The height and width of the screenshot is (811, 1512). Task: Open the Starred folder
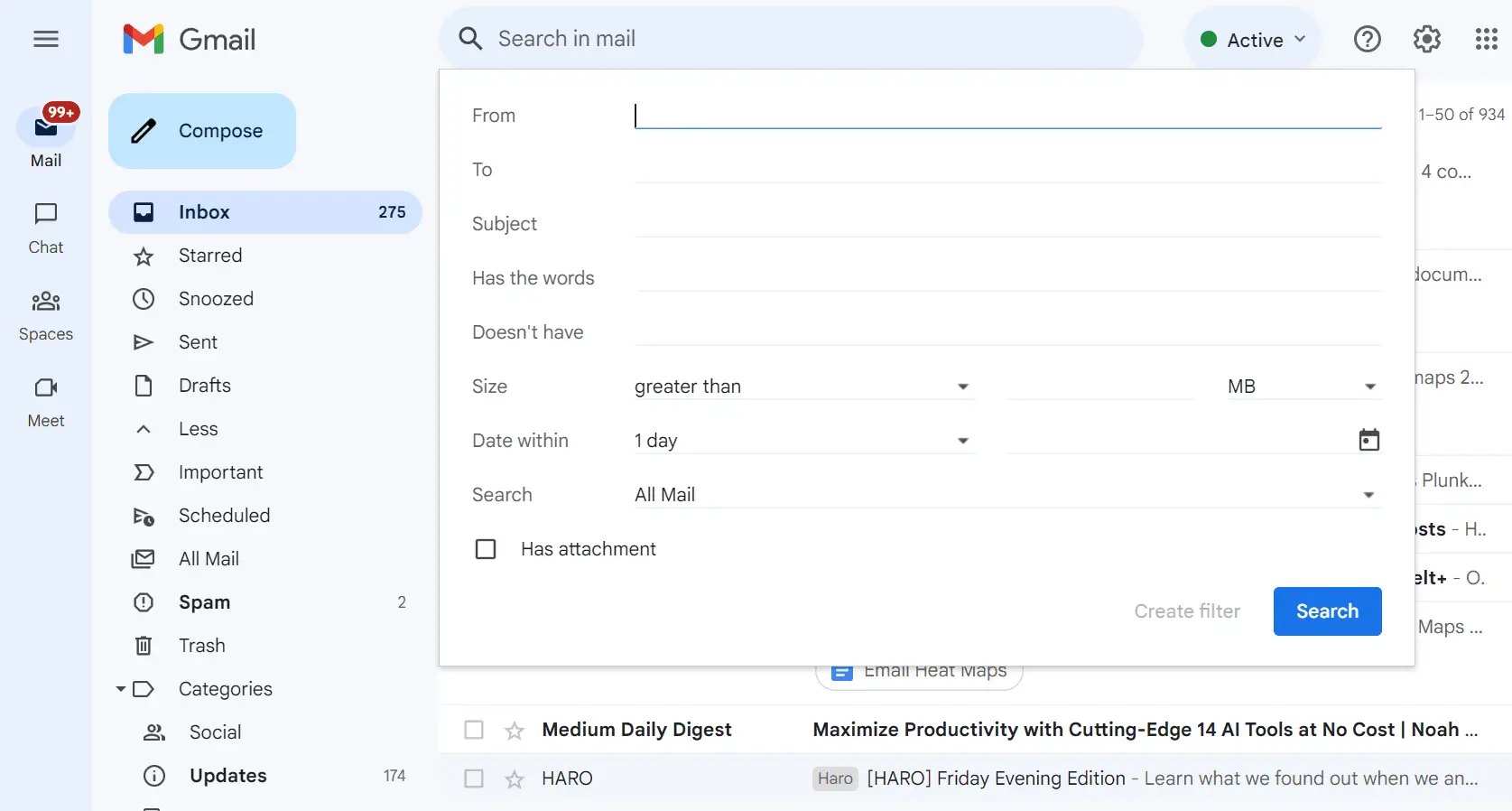click(210, 256)
